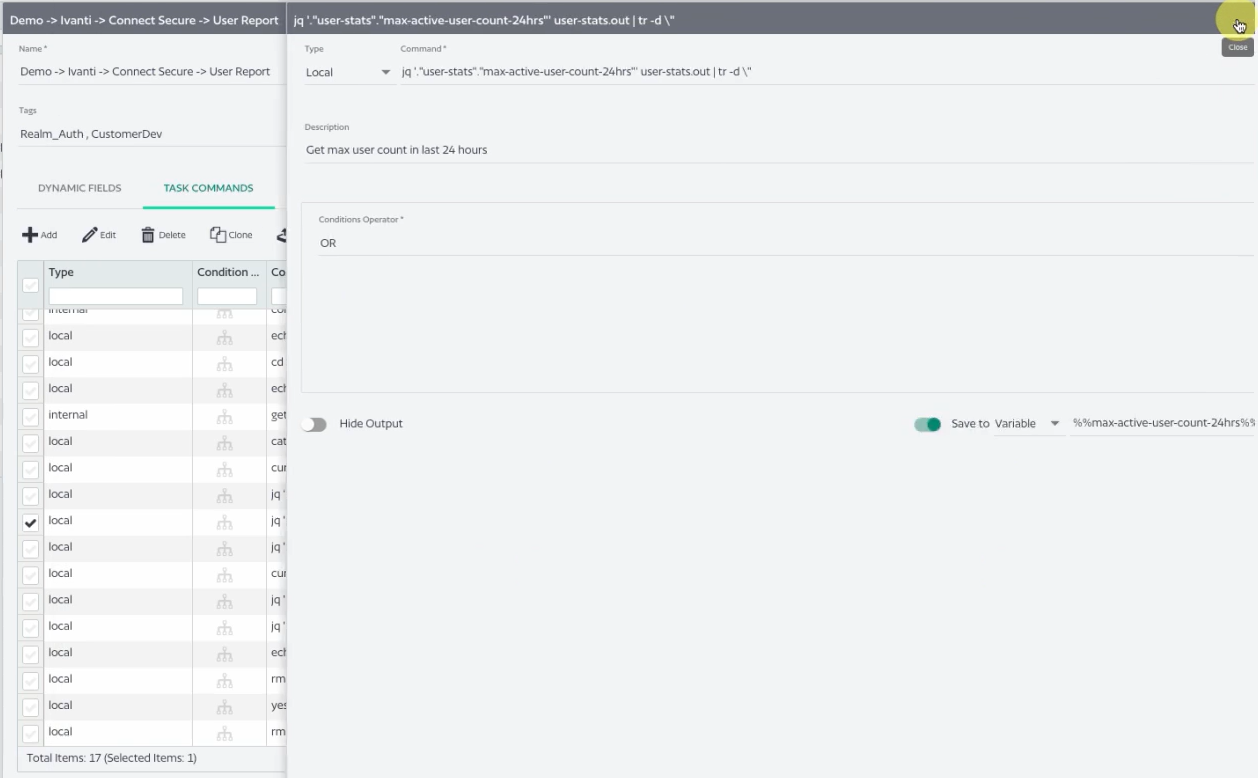This screenshot has height=778, width=1258.
Task: Click the task Name field
Action: pos(150,72)
